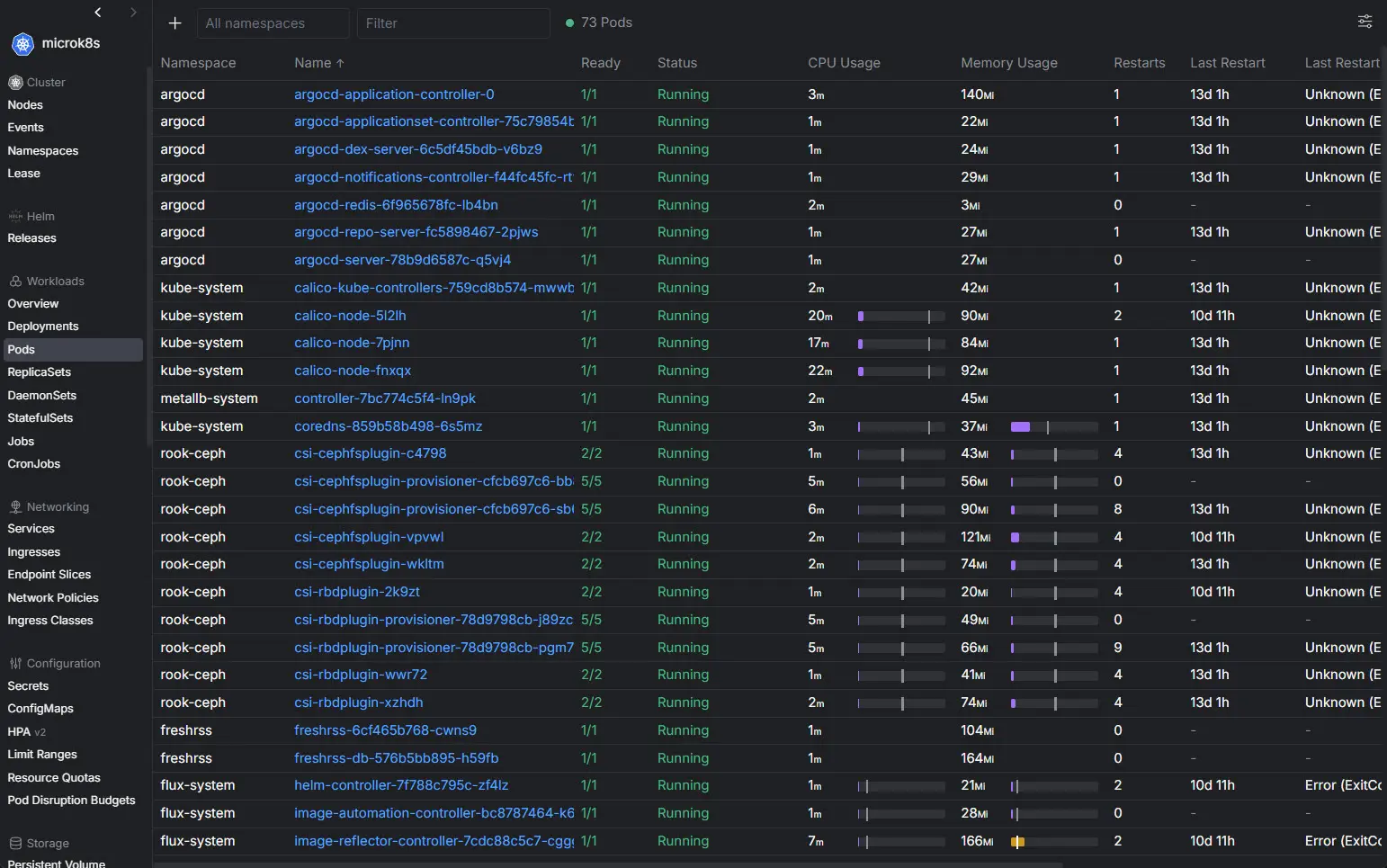Click the Cluster section wheel icon
Screen dimensions: 1387x868
tap(15, 83)
